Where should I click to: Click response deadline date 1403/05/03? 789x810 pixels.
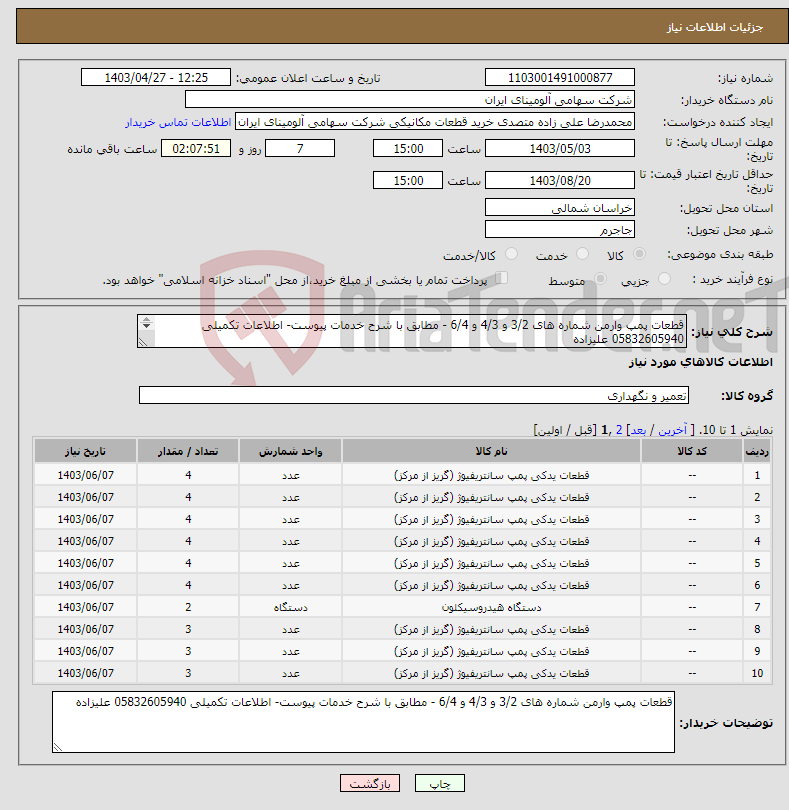click(560, 148)
